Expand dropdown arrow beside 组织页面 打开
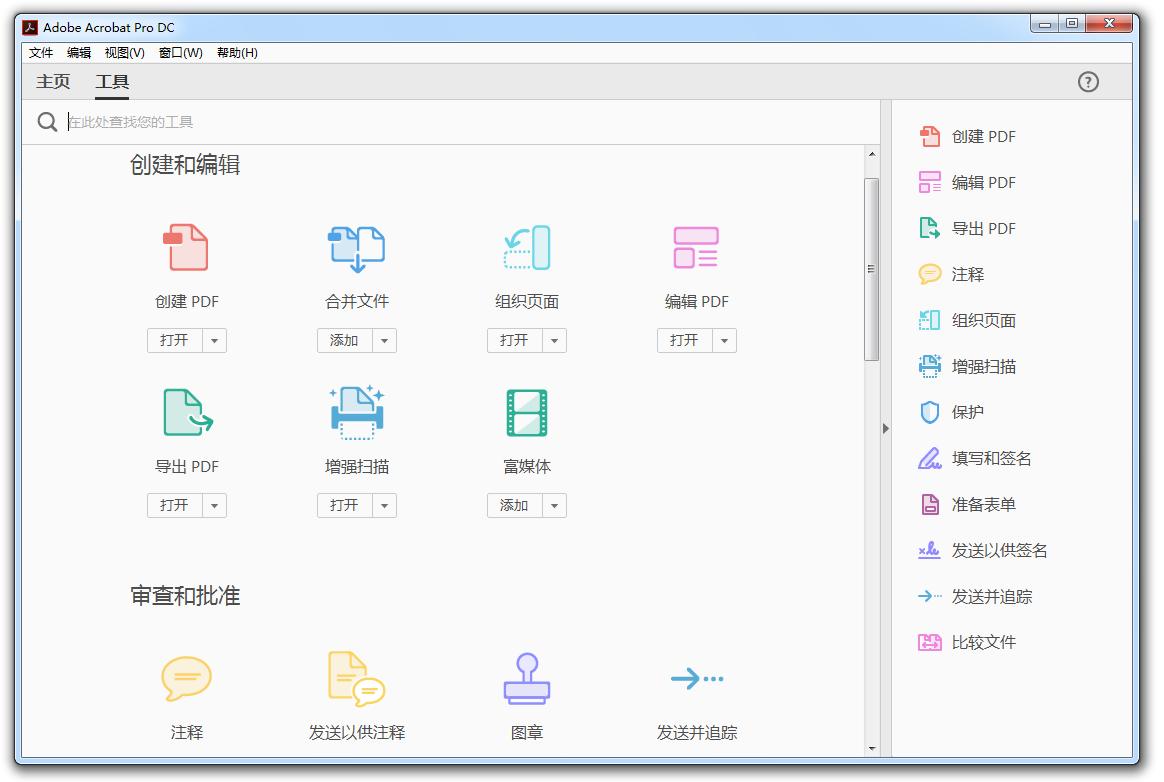This screenshot has width=1164, height=782. [555, 341]
